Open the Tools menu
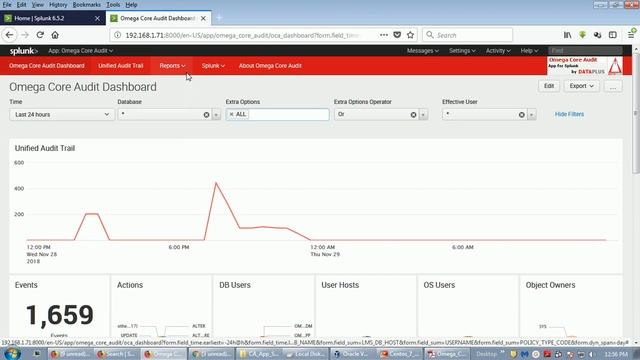640x360 pixels. coord(113,5)
